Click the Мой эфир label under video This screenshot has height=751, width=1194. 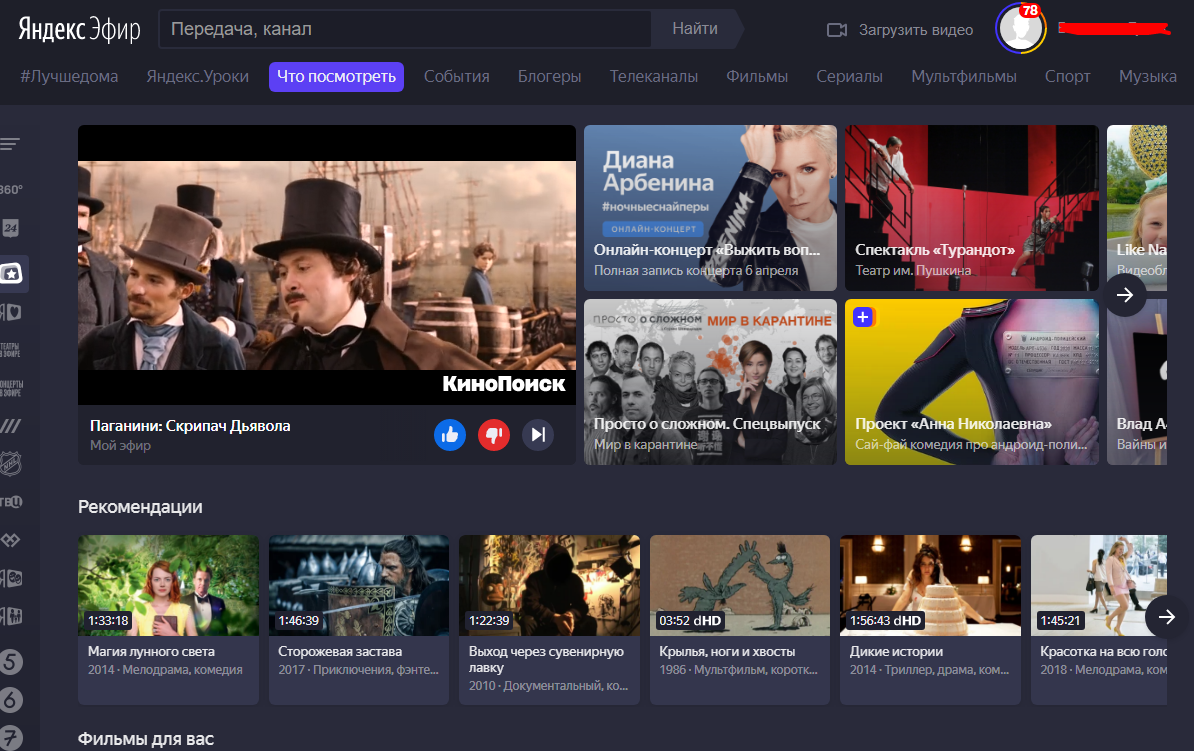120,445
